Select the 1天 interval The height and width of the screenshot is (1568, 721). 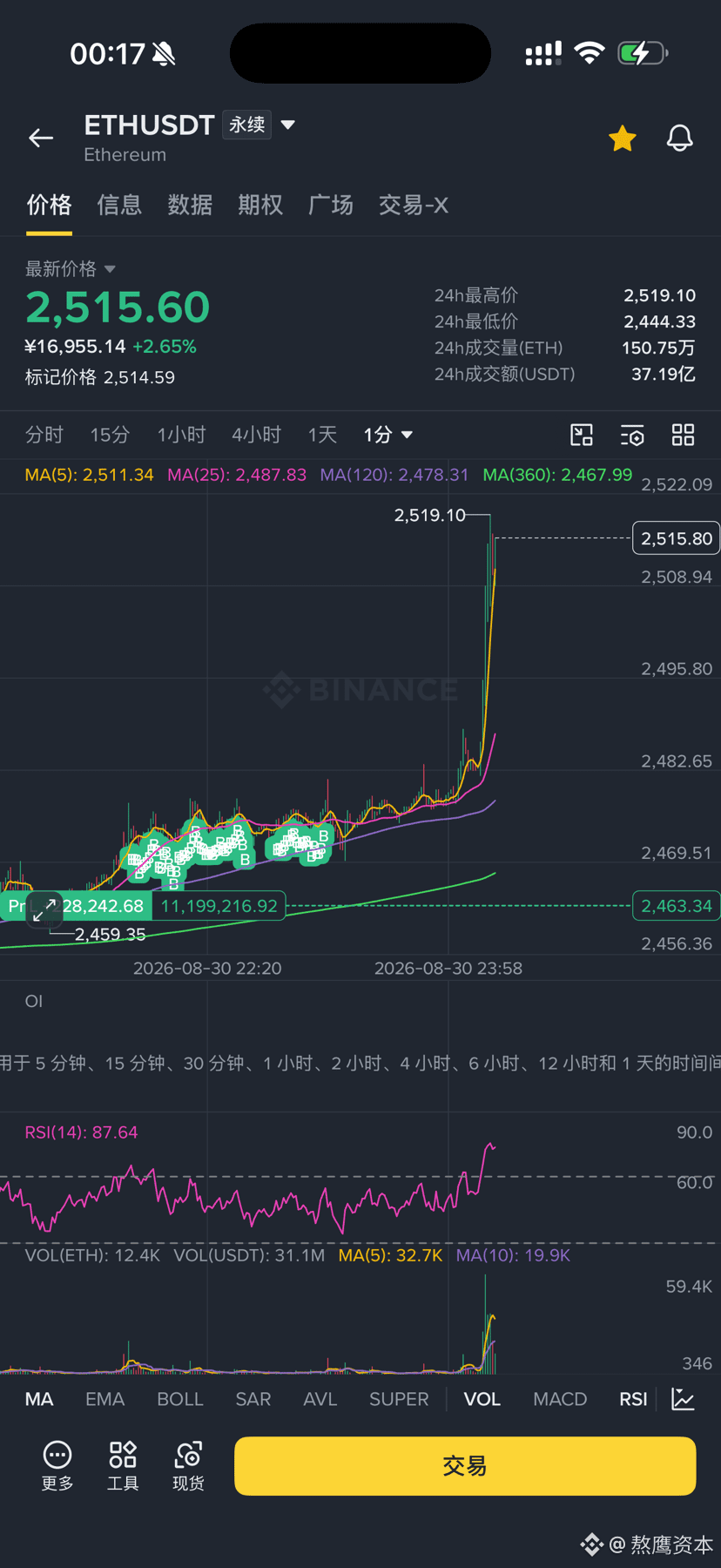click(x=322, y=435)
